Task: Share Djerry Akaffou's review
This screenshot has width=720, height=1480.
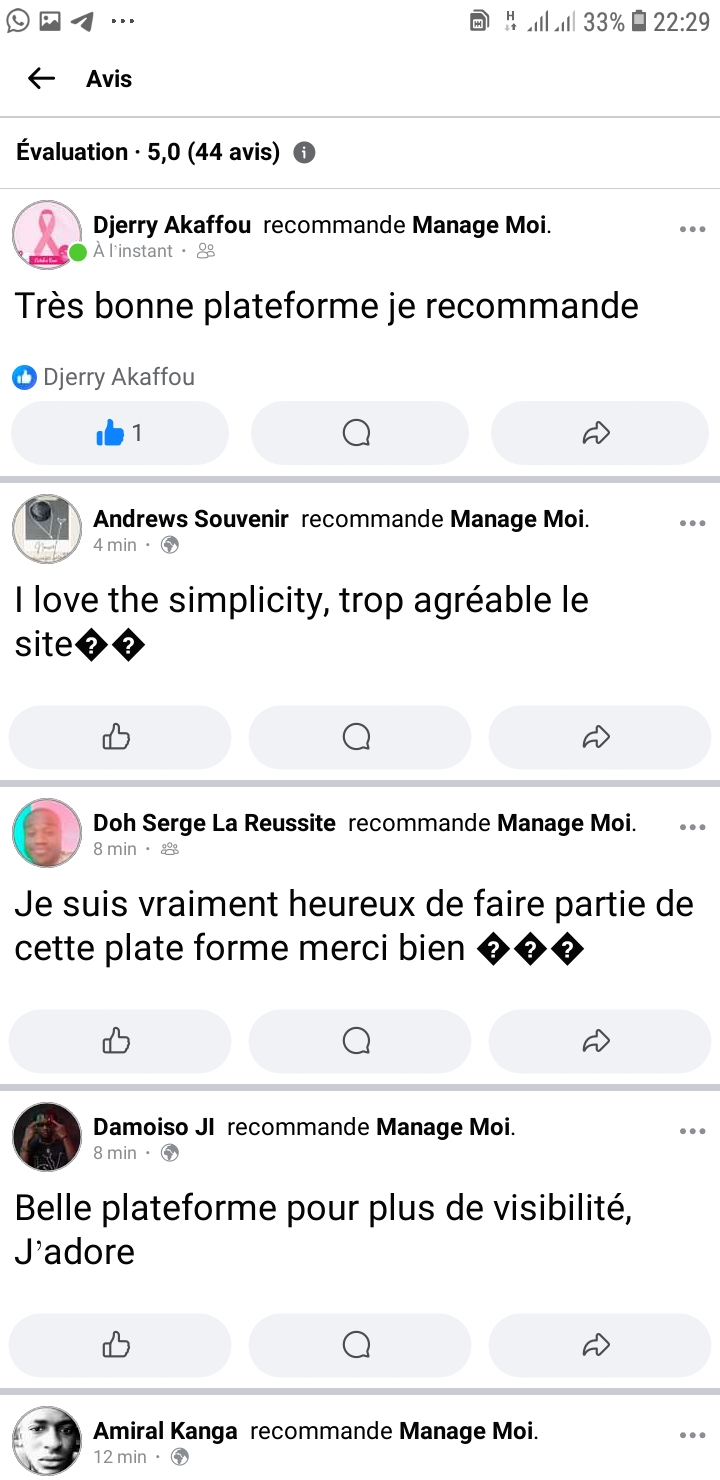Action: (x=597, y=433)
